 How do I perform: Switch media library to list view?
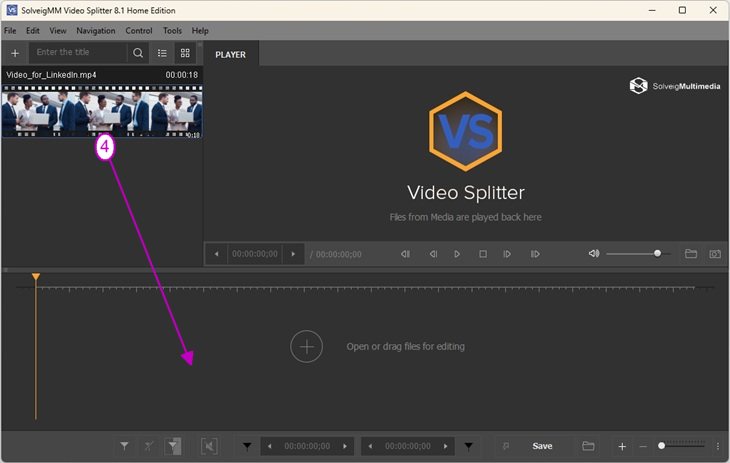pos(163,53)
